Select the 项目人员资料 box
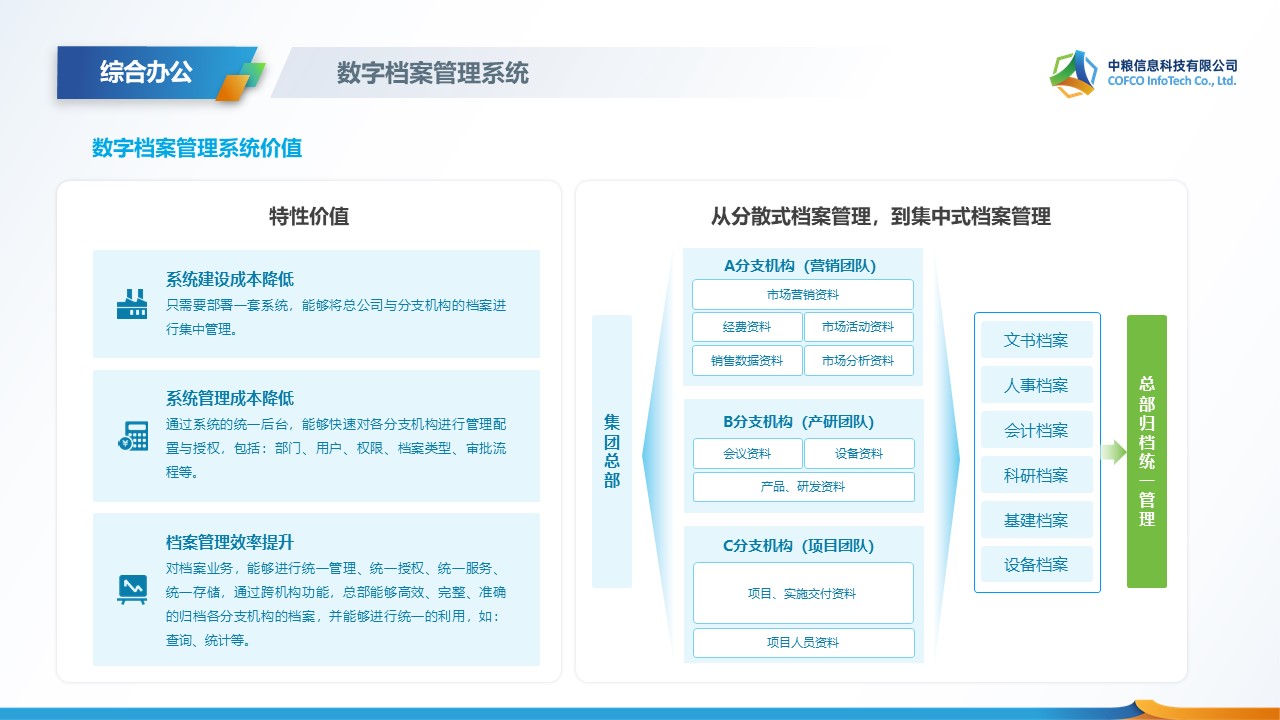The image size is (1280, 720). (802, 642)
